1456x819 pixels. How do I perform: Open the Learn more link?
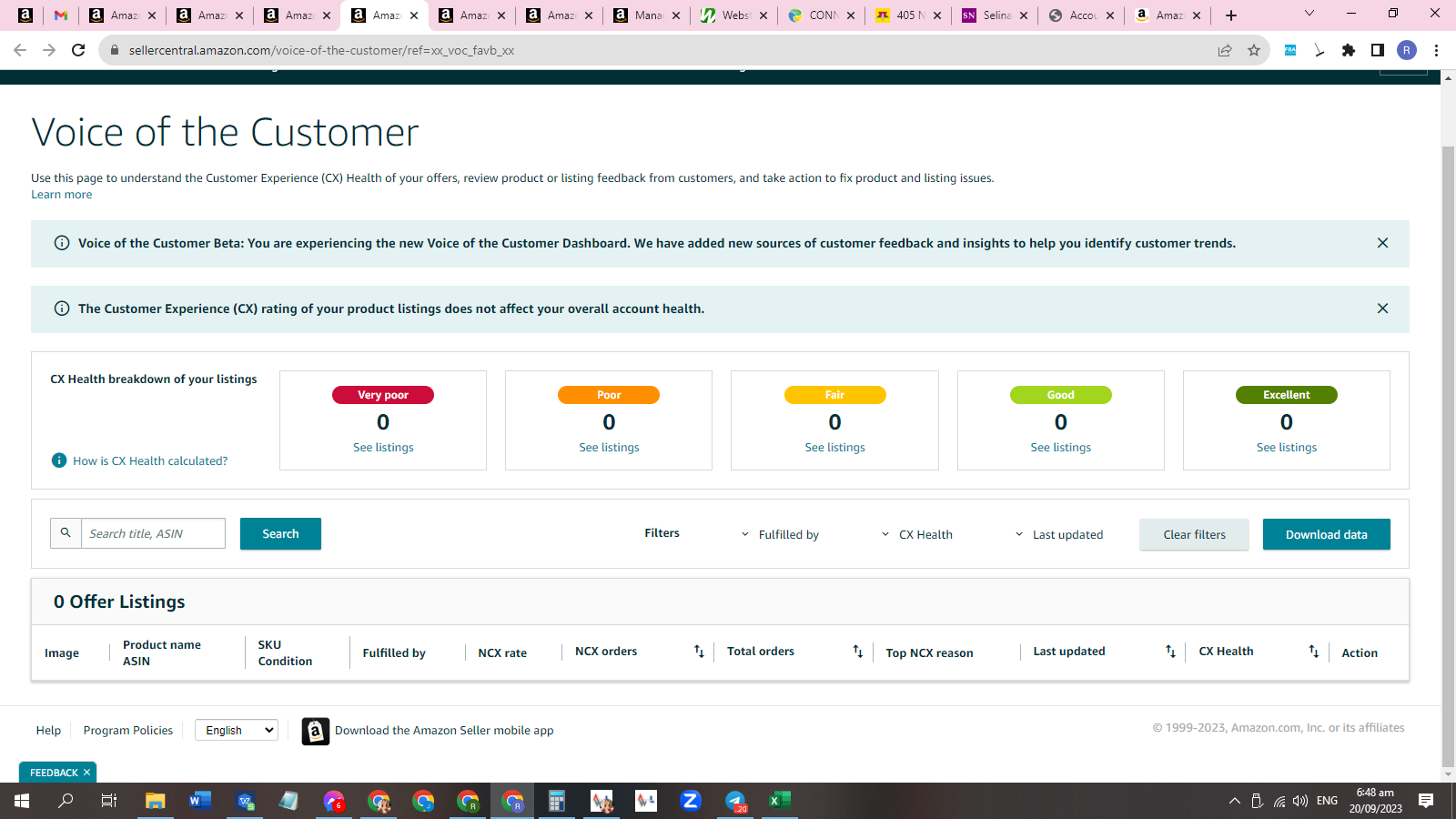pos(62,195)
